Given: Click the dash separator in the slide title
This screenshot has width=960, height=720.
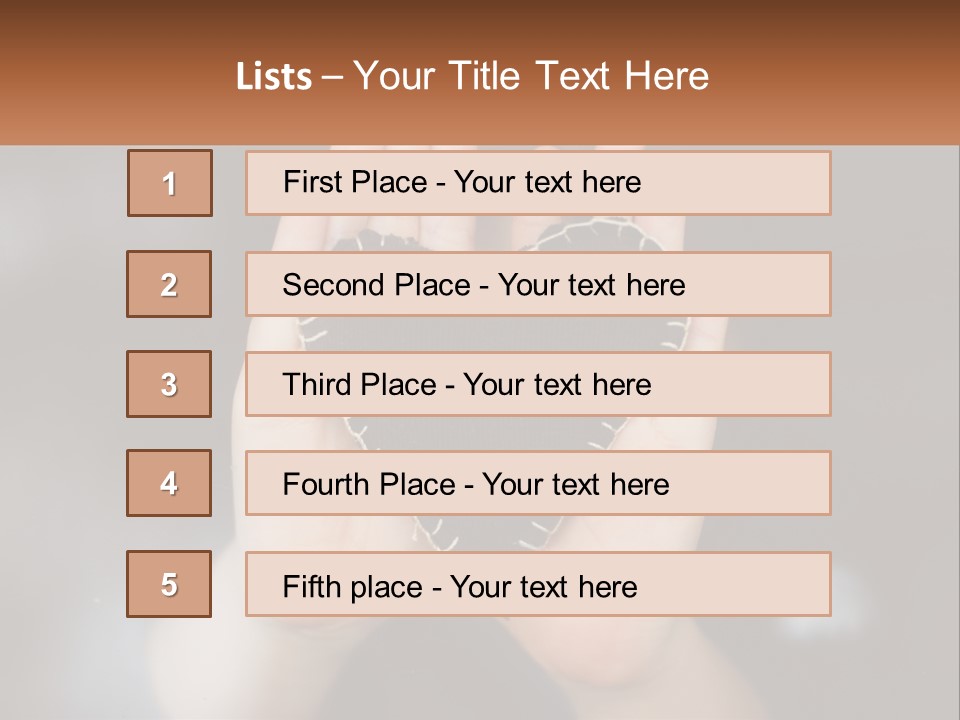Looking at the screenshot, I should (x=332, y=77).
